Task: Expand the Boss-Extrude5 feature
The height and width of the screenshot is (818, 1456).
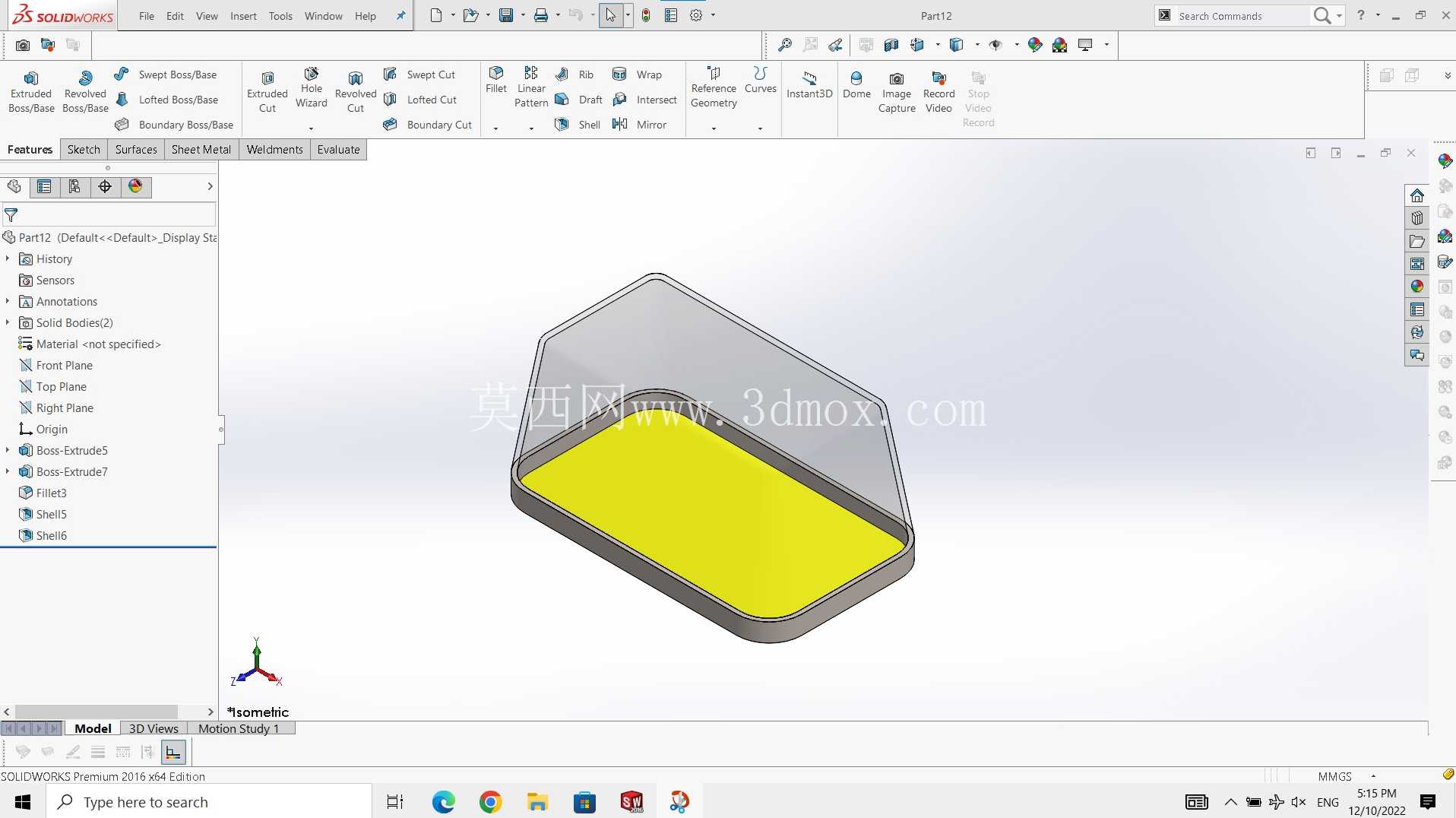Action: point(8,451)
